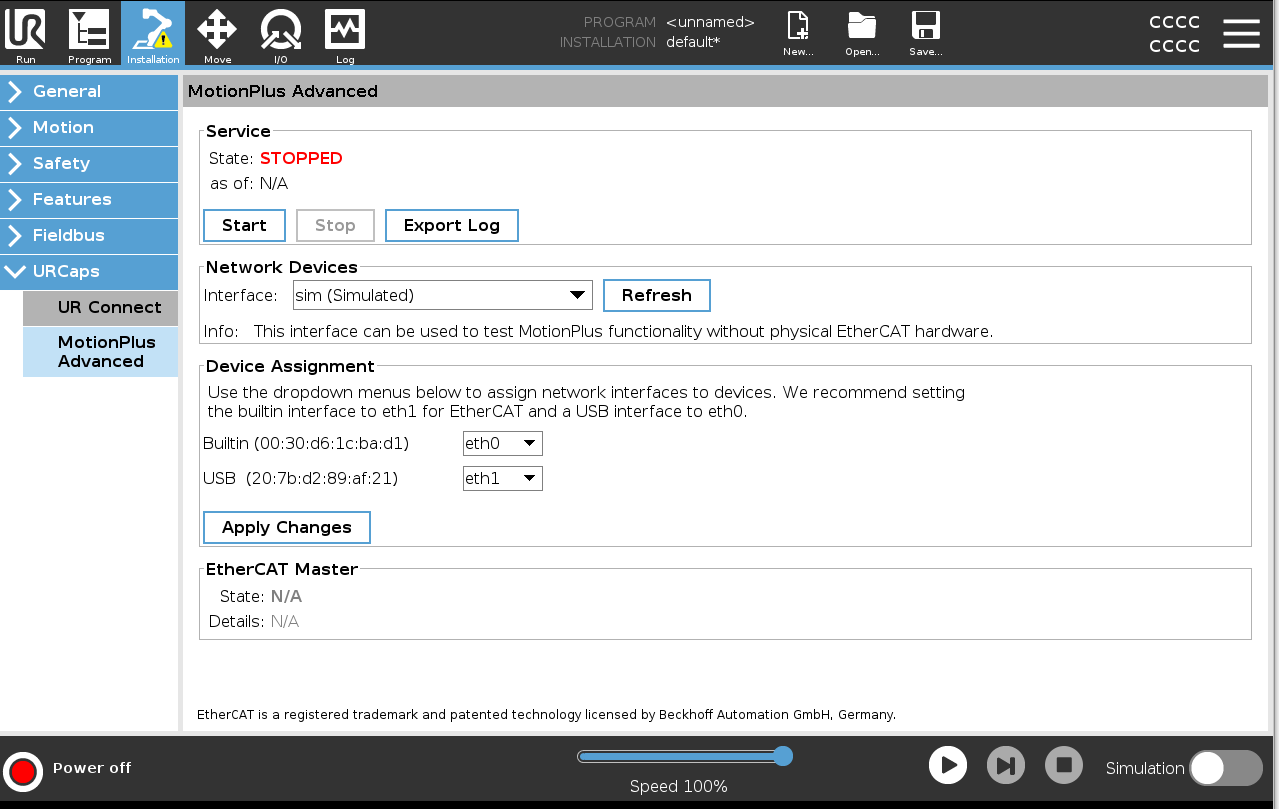
Task: Open the hamburger menu
Action: coord(1241,33)
